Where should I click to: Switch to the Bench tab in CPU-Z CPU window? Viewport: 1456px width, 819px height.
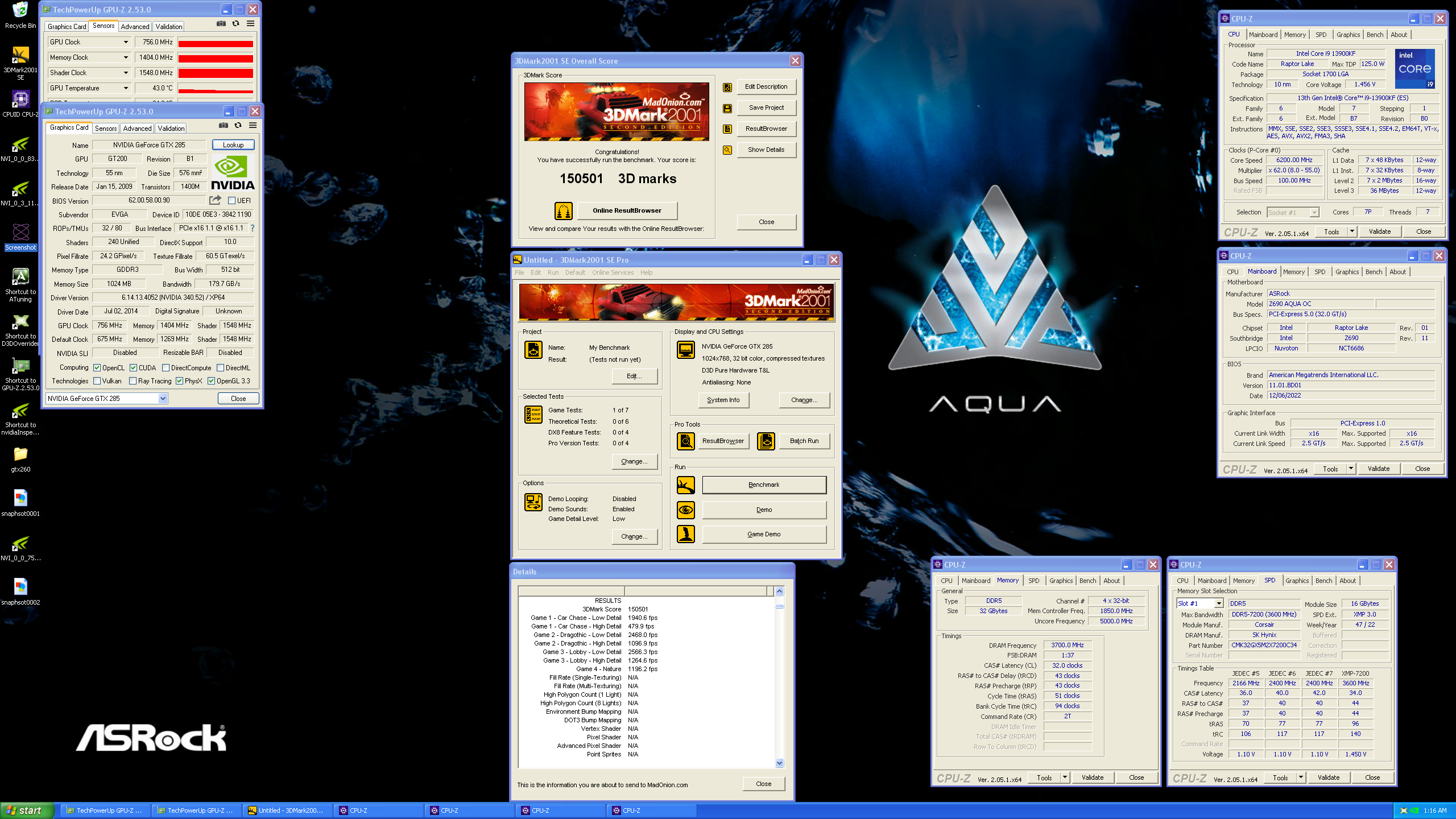pyautogui.click(x=1375, y=35)
